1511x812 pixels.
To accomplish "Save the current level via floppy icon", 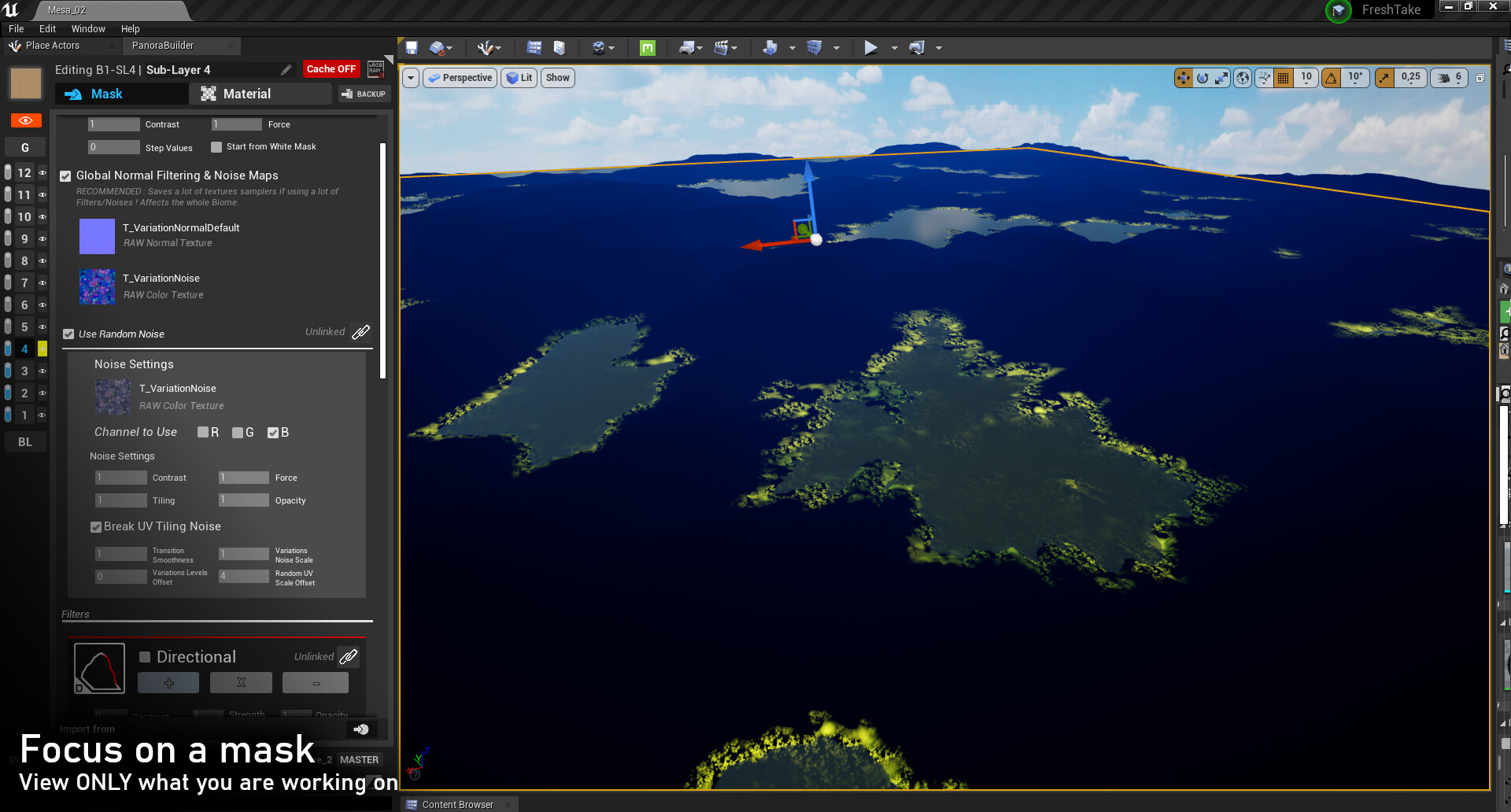I will 412,48.
